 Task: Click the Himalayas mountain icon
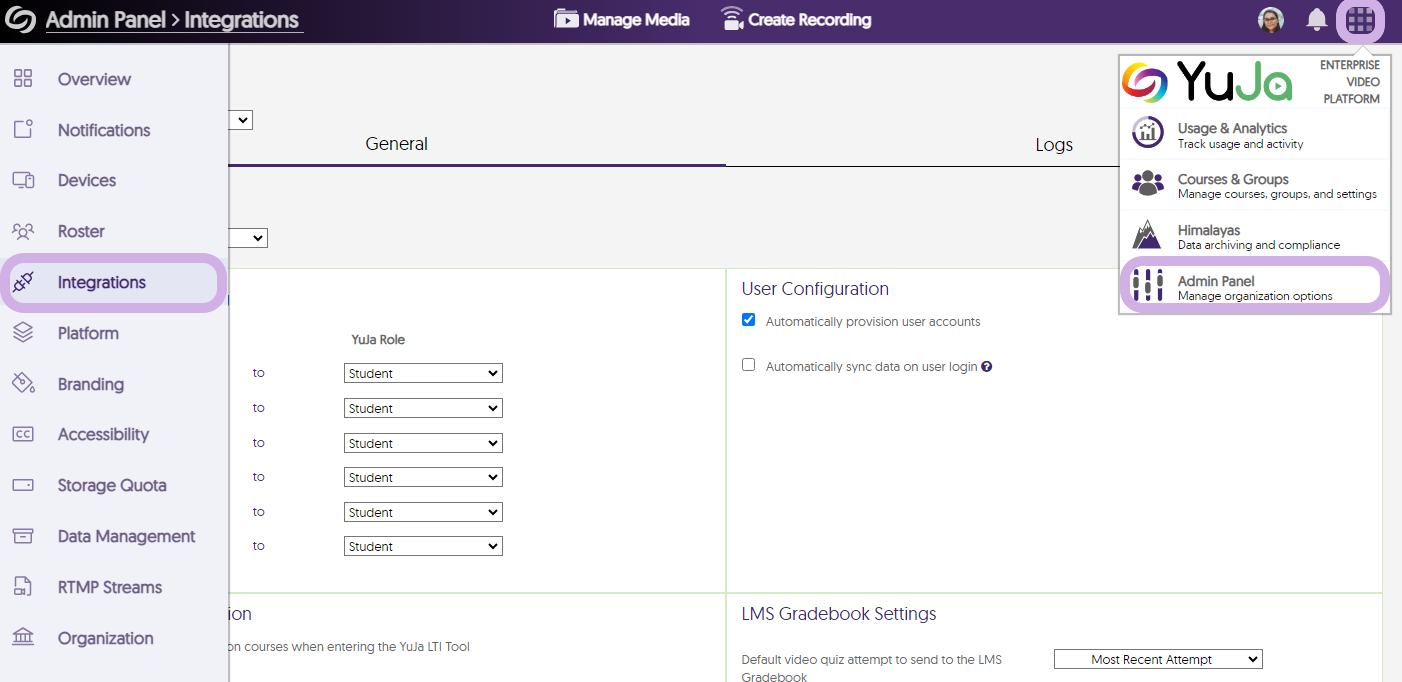click(1147, 235)
